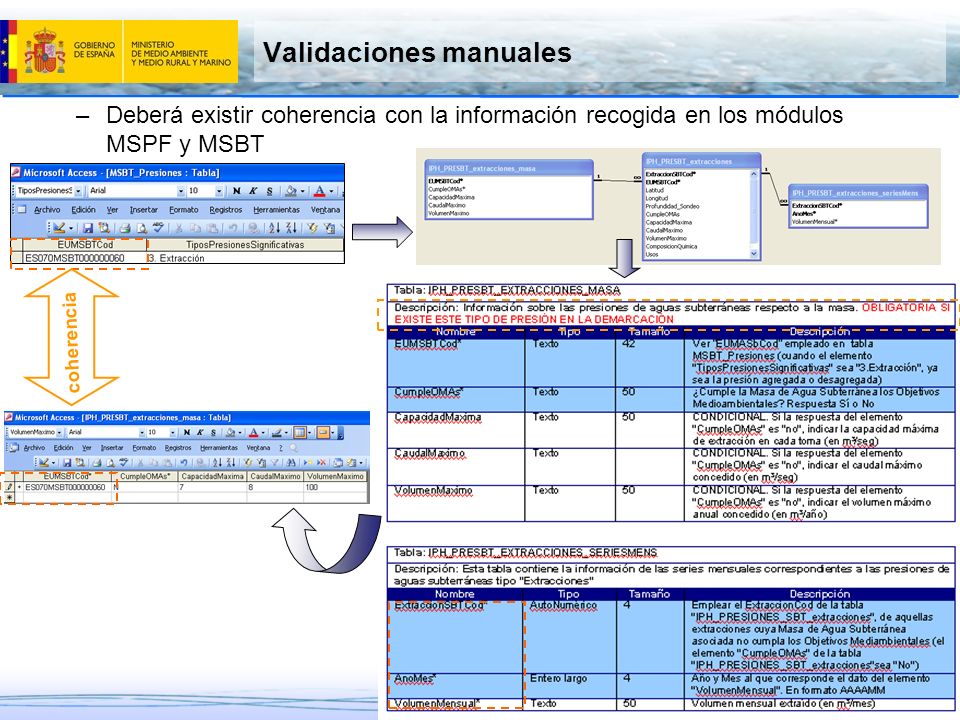Select ComposicionQuimica field in relationships diagram
Screen dimensions: 960x720
[x=671, y=246]
